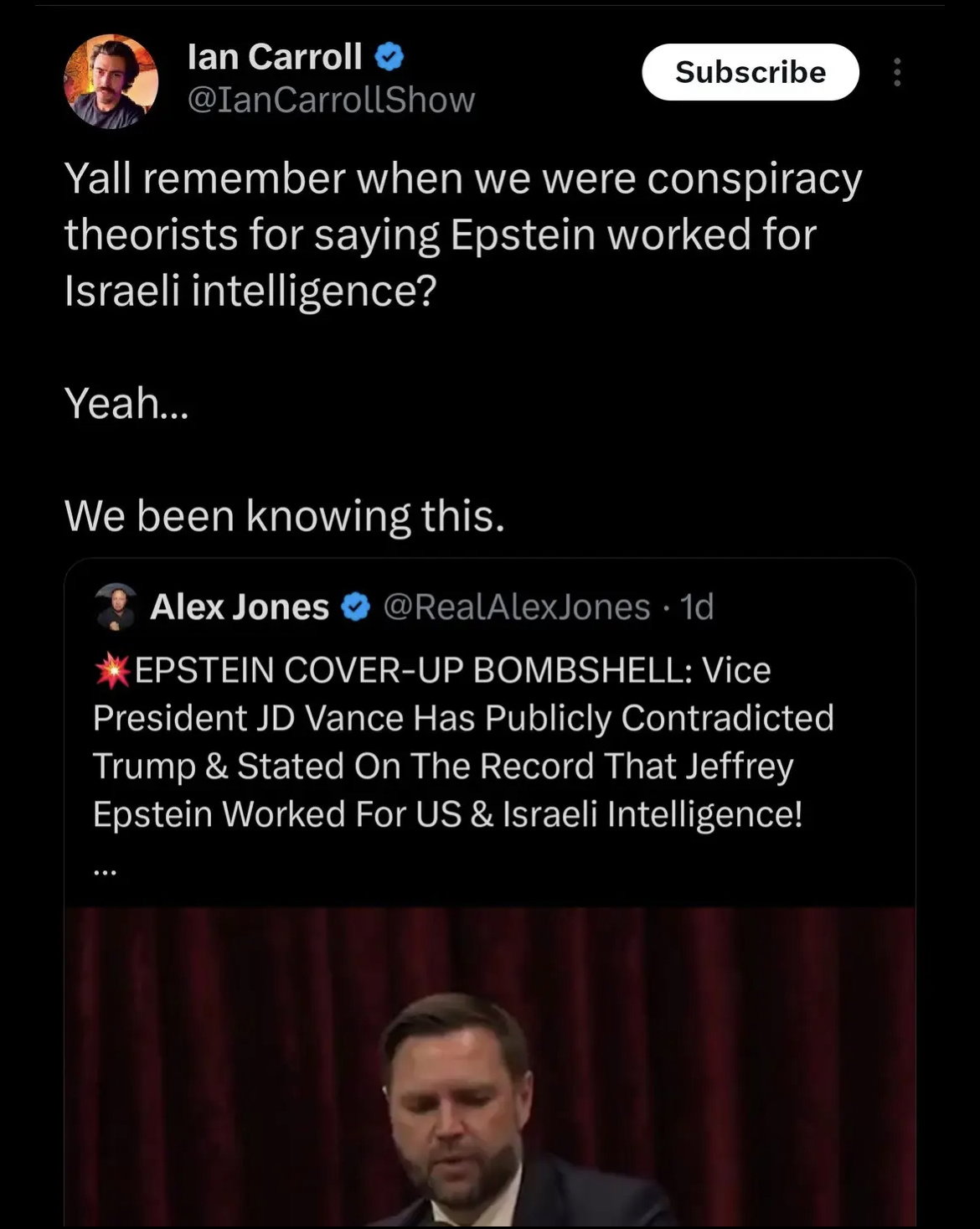This screenshot has height=1229, width=980.
Task: Click 'Israeli intelligence?' in Ian Carroll's tweet
Action: tap(251, 291)
